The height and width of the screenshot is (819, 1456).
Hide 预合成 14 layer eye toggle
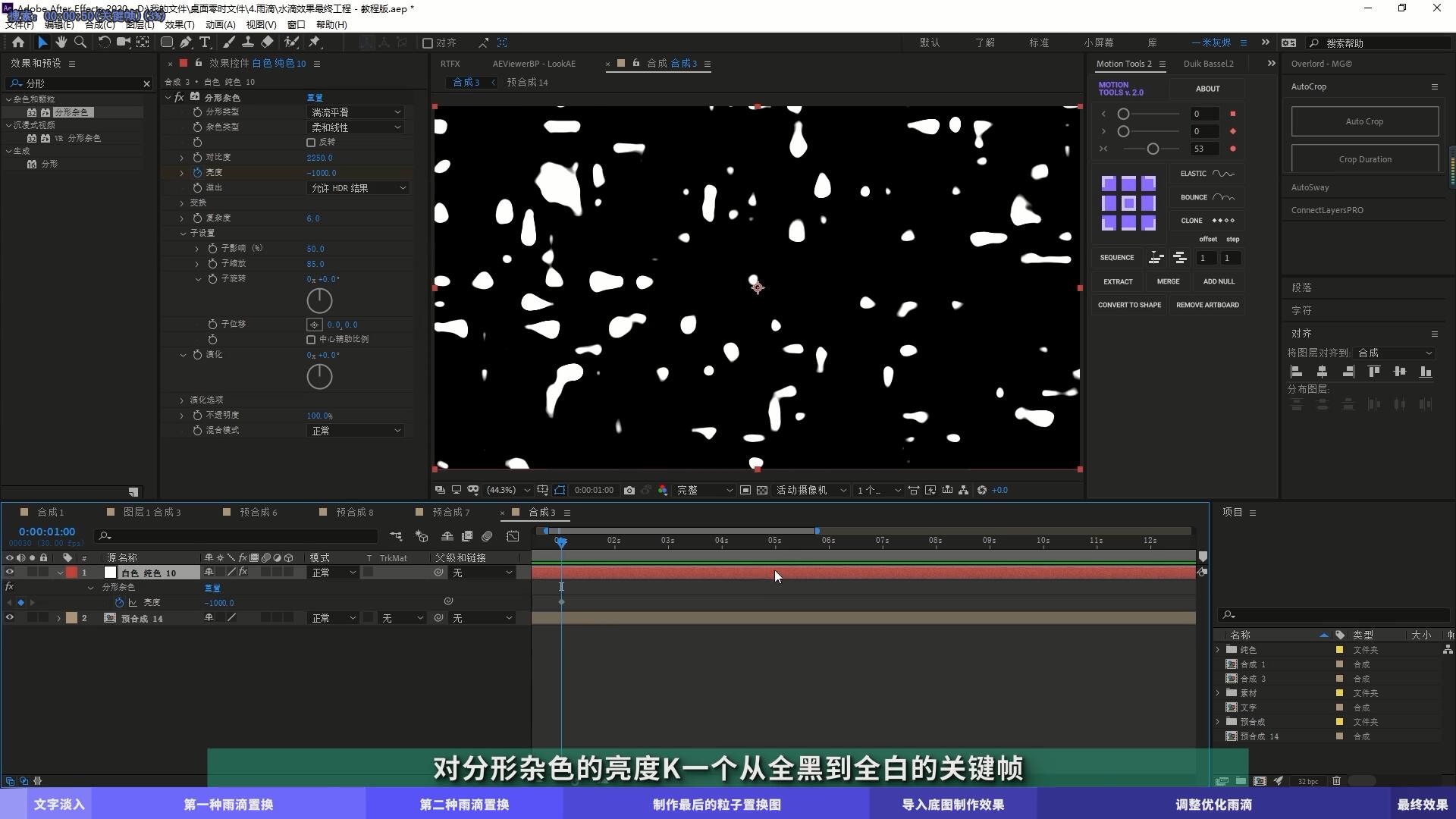(x=10, y=618)
